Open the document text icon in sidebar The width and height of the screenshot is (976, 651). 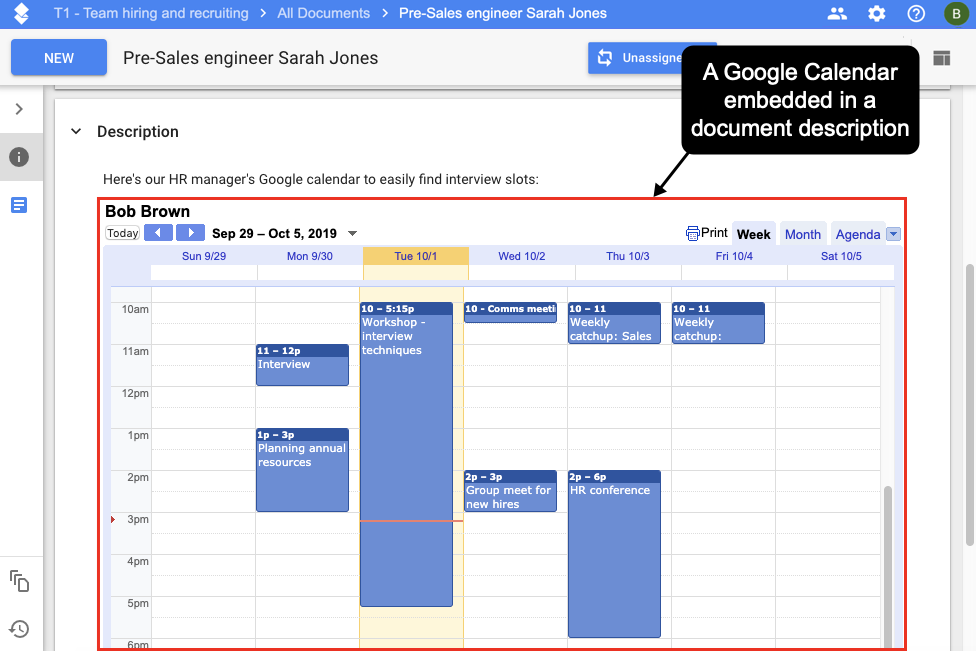tap(19, 205)
